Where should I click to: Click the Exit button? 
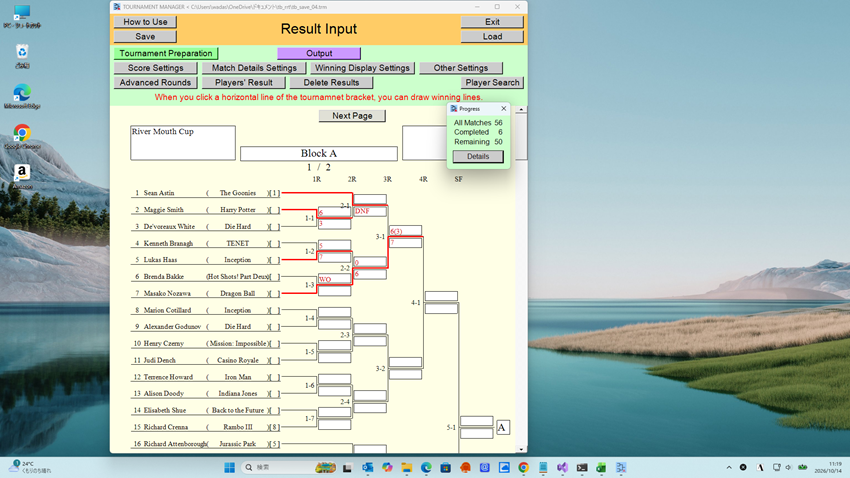click(x=492, y=22)
